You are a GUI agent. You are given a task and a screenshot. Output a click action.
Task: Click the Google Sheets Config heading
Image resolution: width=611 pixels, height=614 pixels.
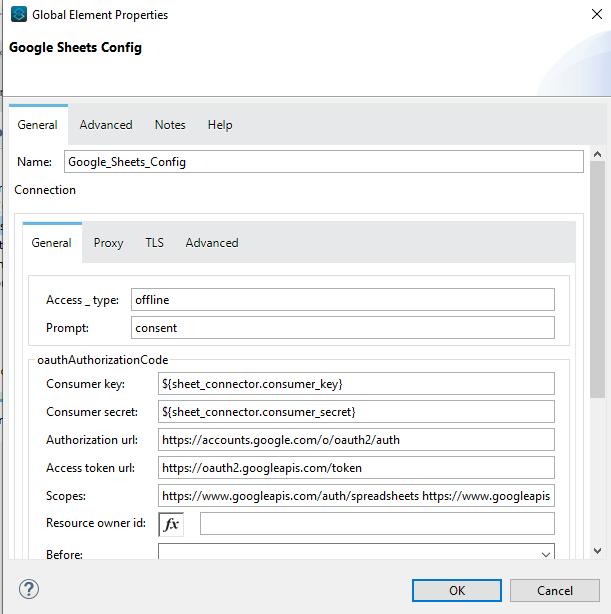(75, 47)
